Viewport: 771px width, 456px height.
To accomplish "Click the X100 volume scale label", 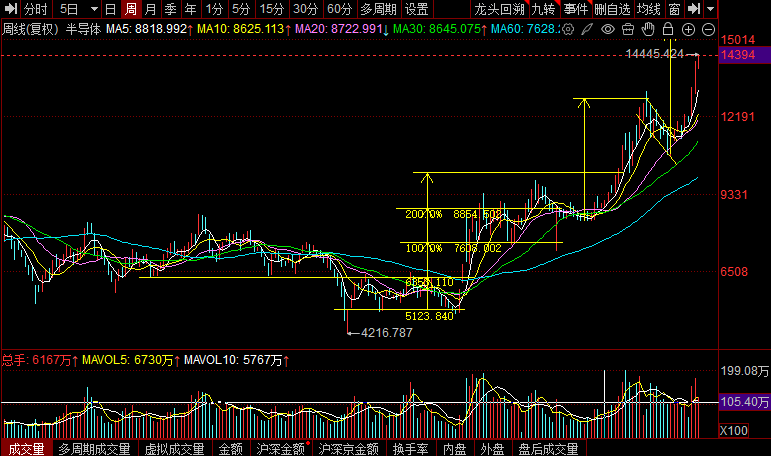I will click(734, 431).
